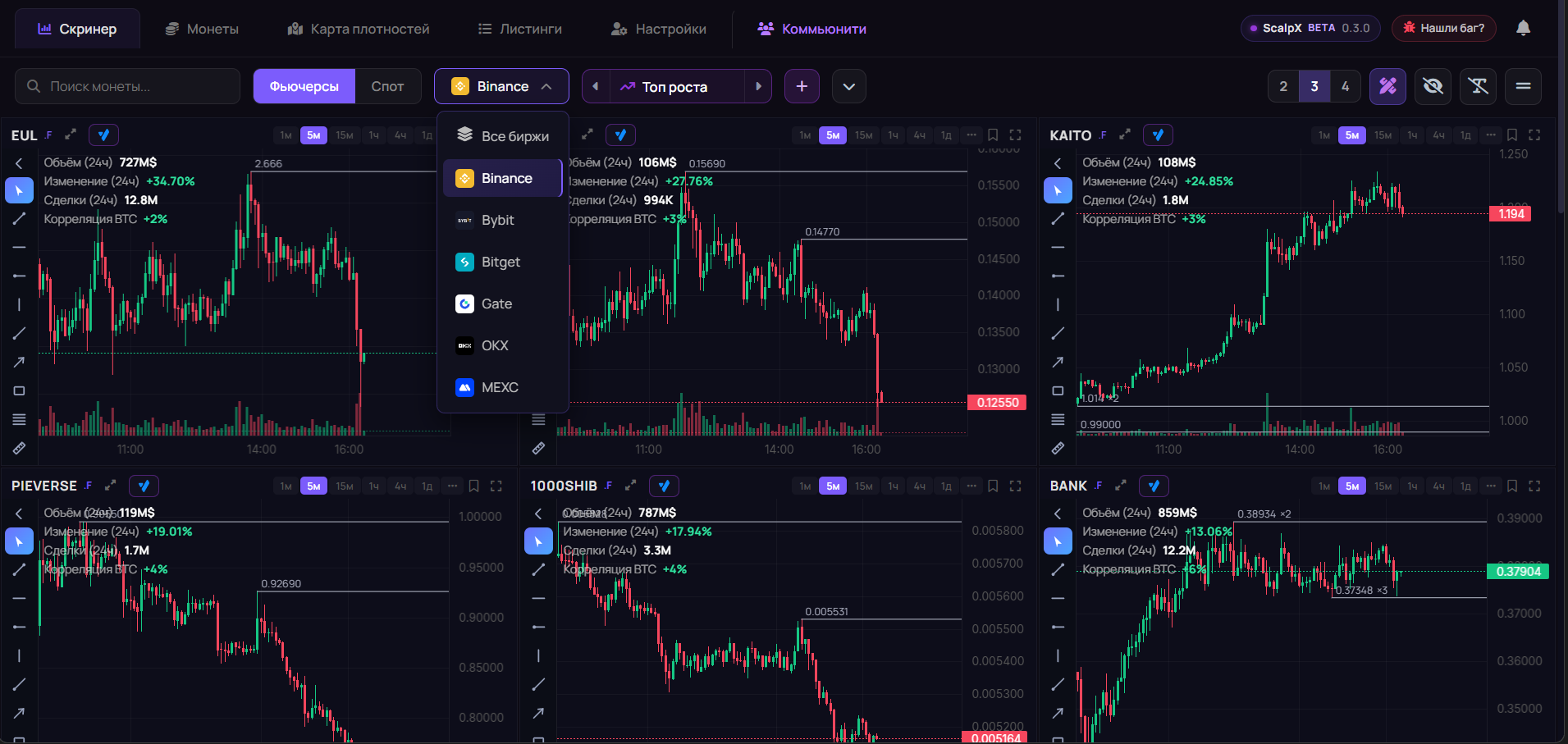Viewport: 1568px width, 744px height.
Task: Collapse the drawing toolbar in 1000SHIB chart
Action: click(538, 513)
